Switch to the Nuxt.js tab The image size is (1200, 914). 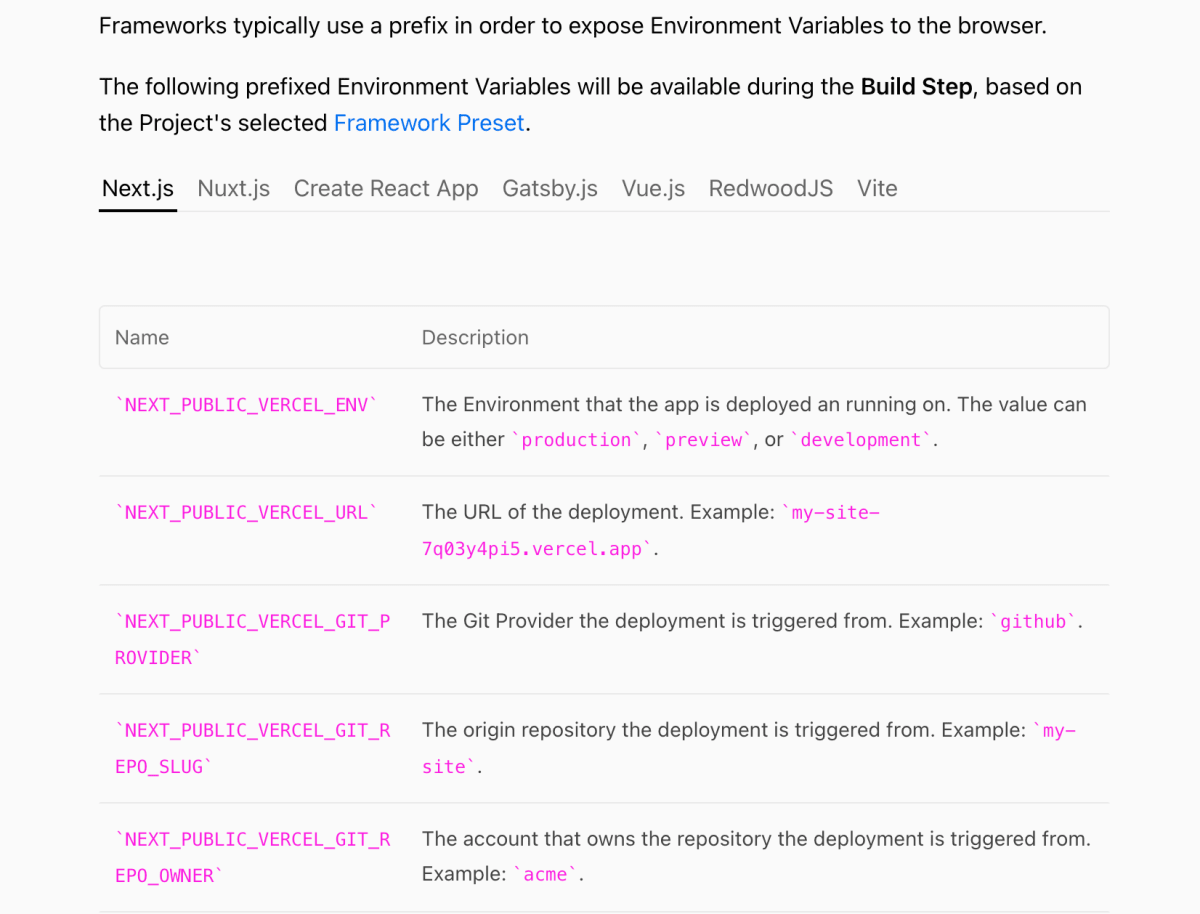(x=234, y=189)
